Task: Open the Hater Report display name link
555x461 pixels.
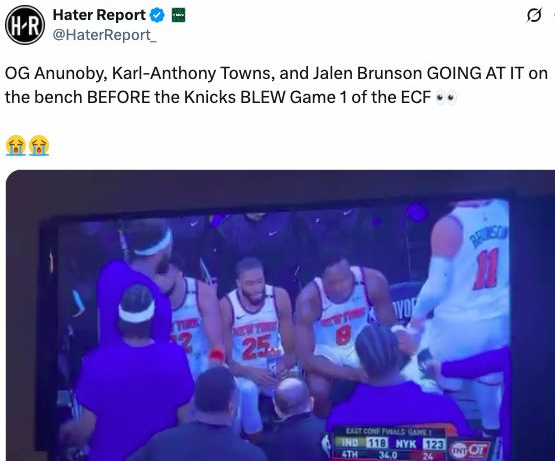Action: click(99, 15)
